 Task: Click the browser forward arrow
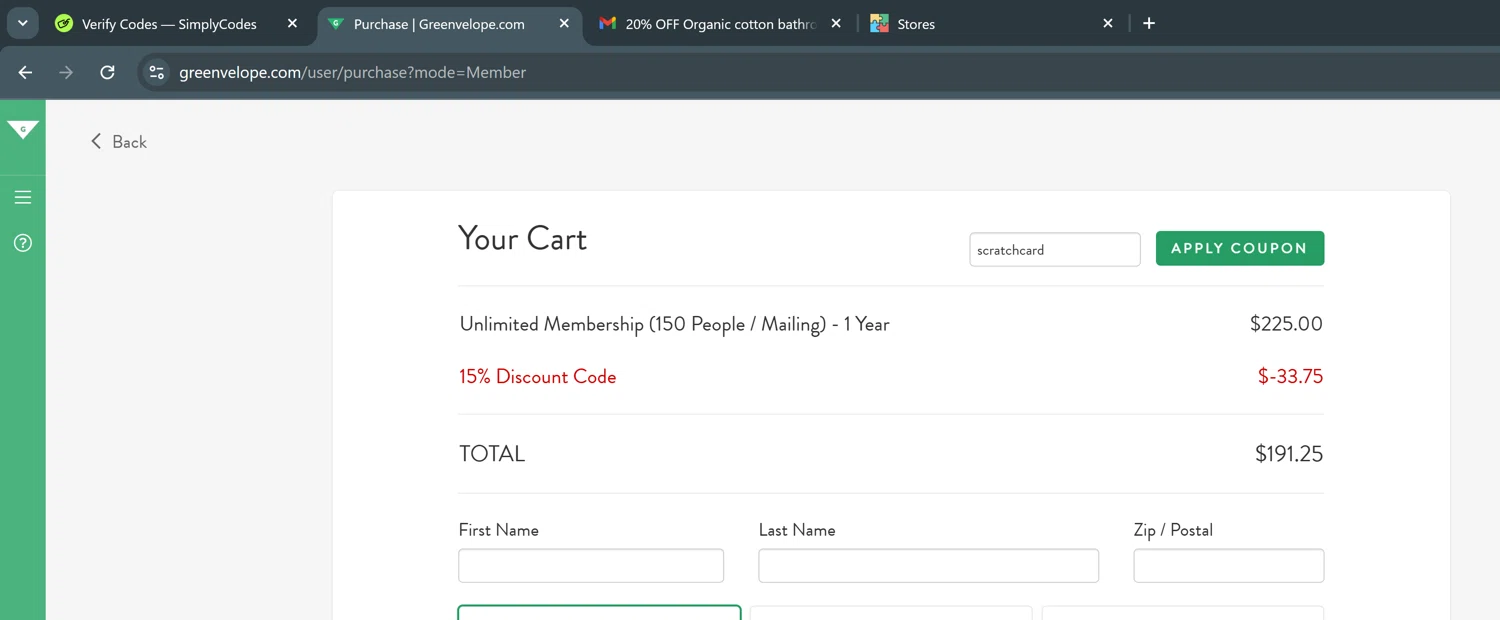(x=66, y=72)
